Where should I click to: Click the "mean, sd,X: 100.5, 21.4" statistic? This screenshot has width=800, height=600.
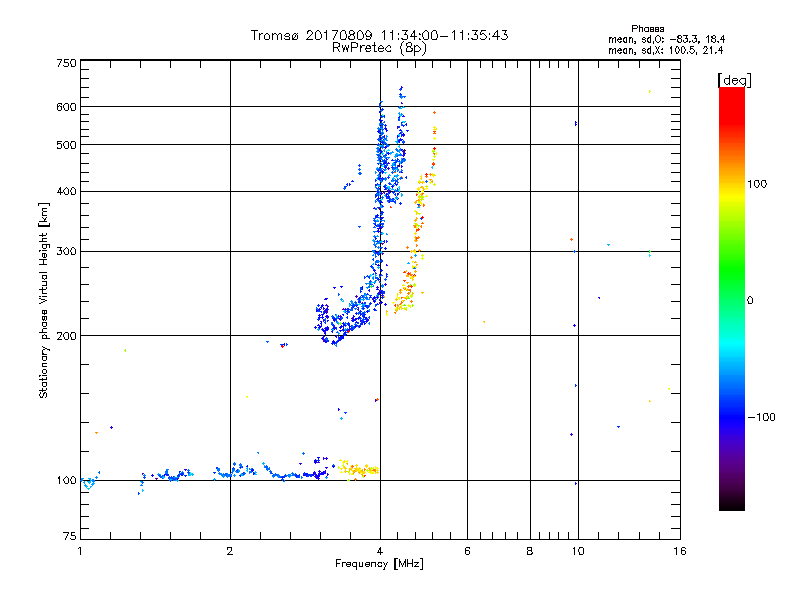point(665,50)
